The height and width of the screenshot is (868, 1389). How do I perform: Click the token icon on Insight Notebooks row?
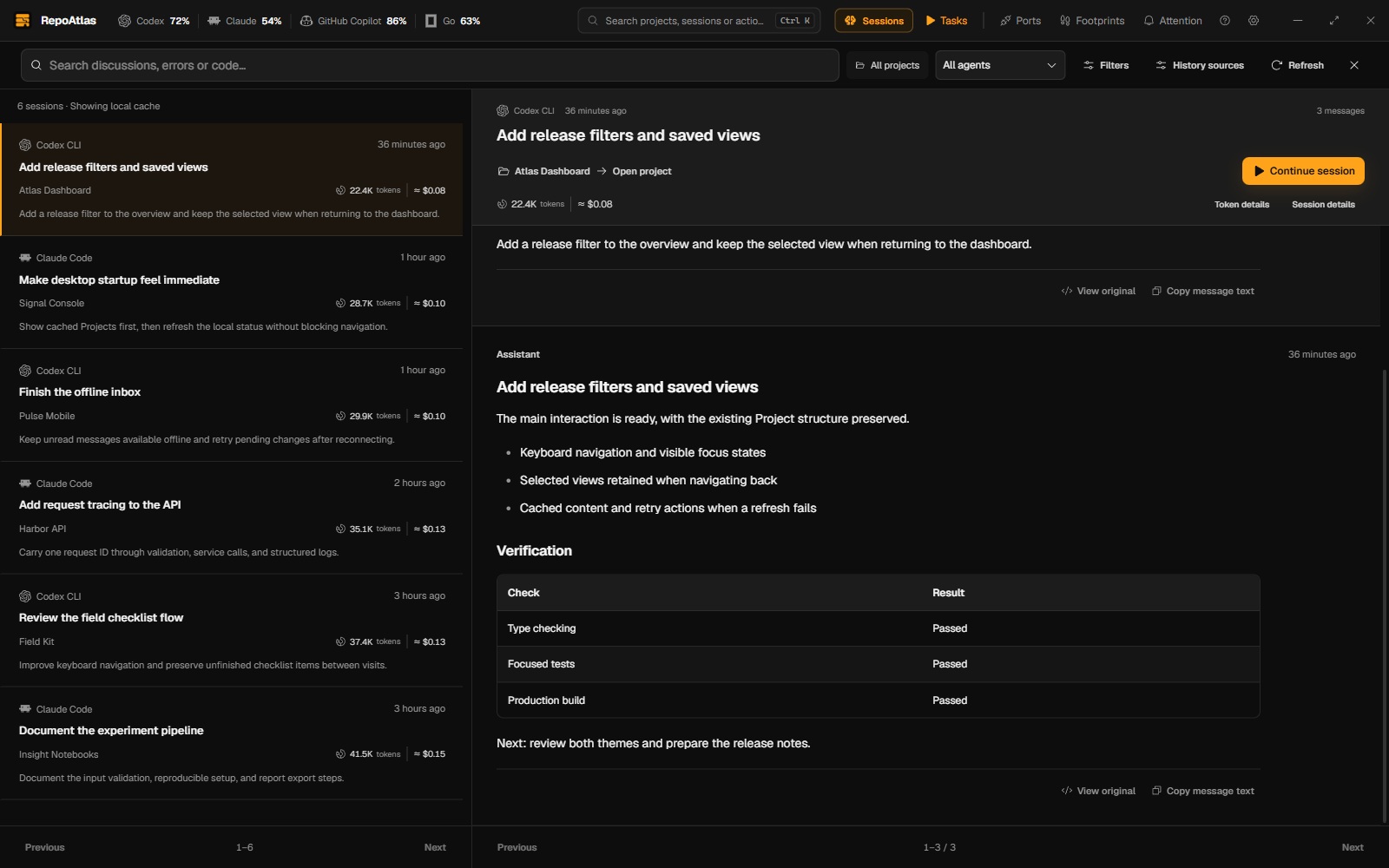pyautogui.click(x=341, y=754)
